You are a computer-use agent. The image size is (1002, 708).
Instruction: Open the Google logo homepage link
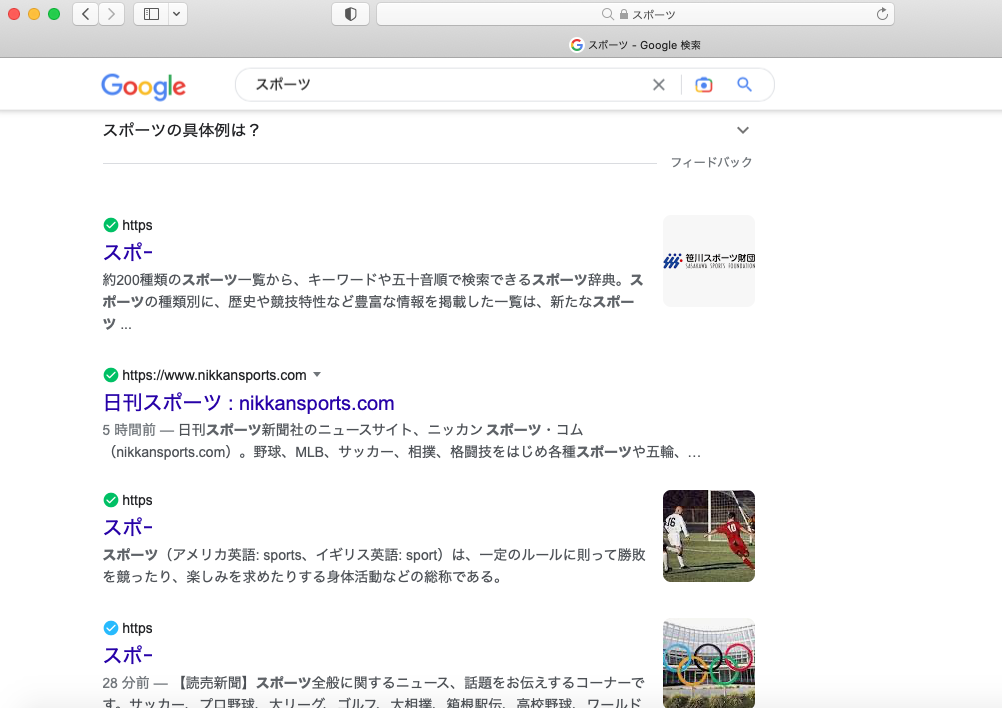(x=144, y=86)
